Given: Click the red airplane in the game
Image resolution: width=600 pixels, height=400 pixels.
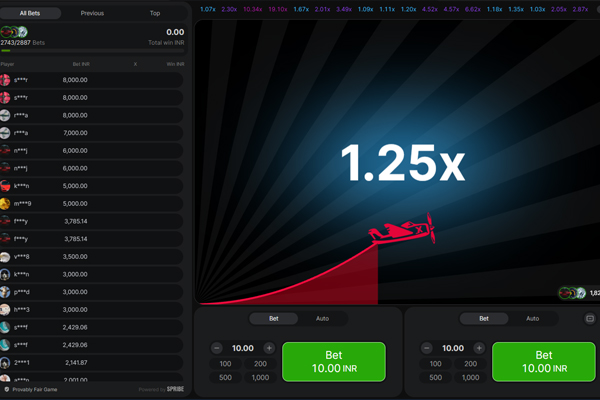Looking at the screenshot, I should point(402,232).
